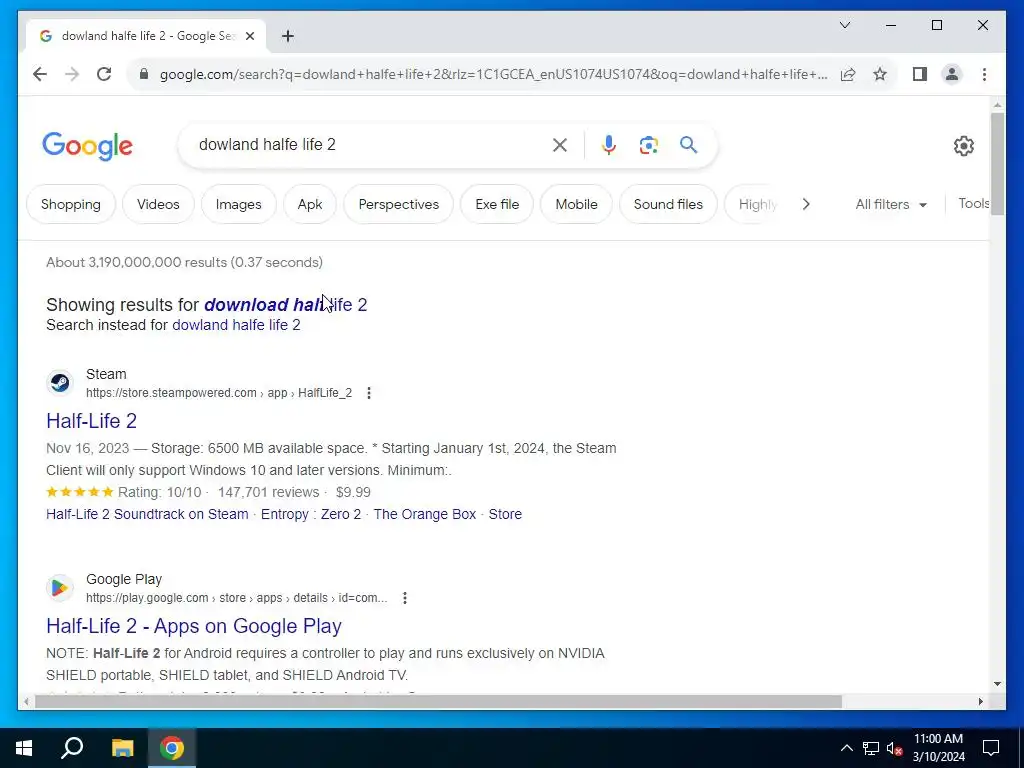The width and height of the screenshot is (1024, 768).
Task: Open the Chrome profile avatar
Action: coord(952,74)
